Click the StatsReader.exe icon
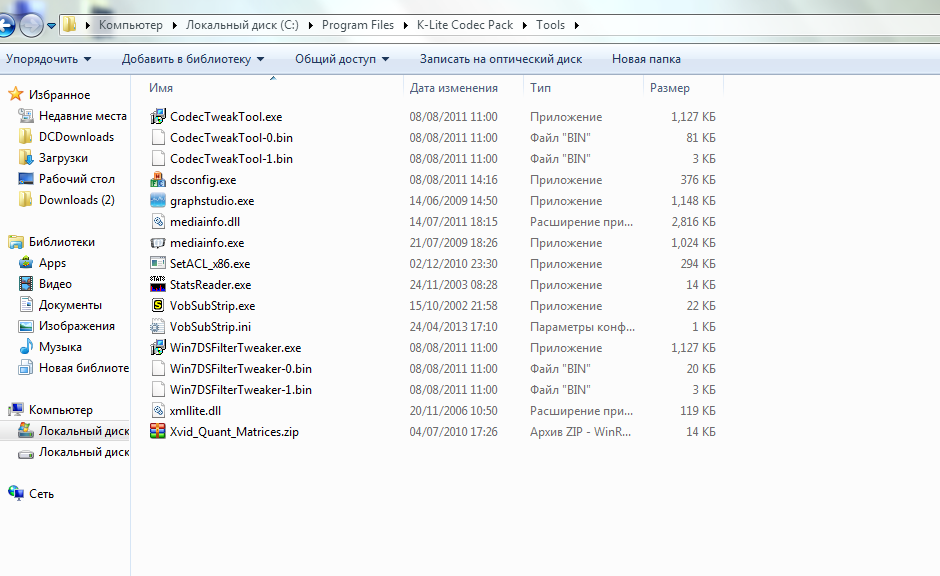940x576 pixels. [157, 285]
